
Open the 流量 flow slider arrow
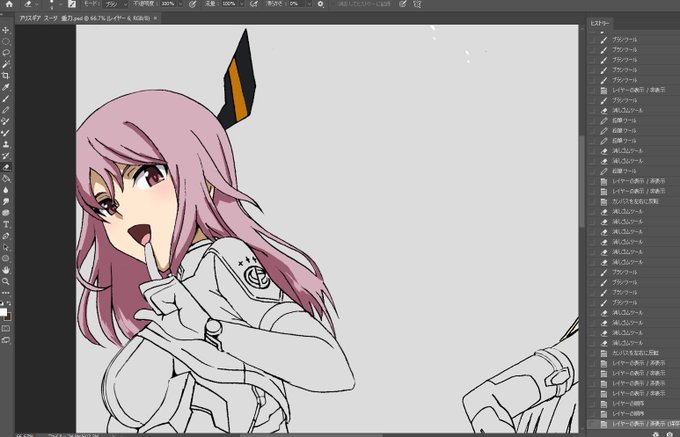241,4
